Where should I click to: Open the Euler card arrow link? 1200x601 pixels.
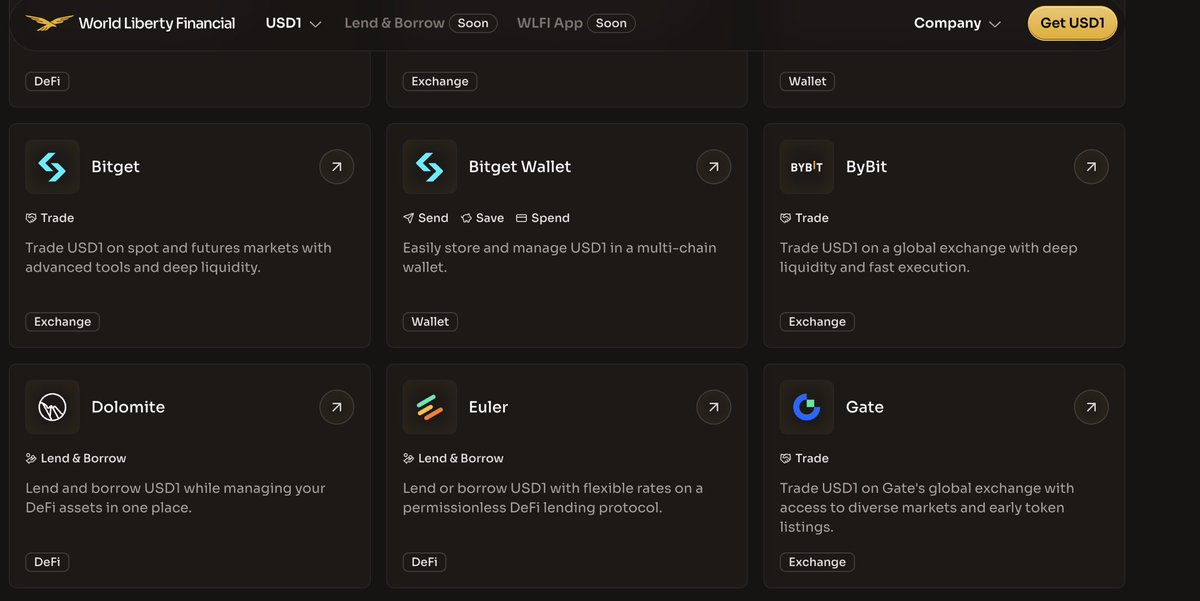(x=714, y=407)
